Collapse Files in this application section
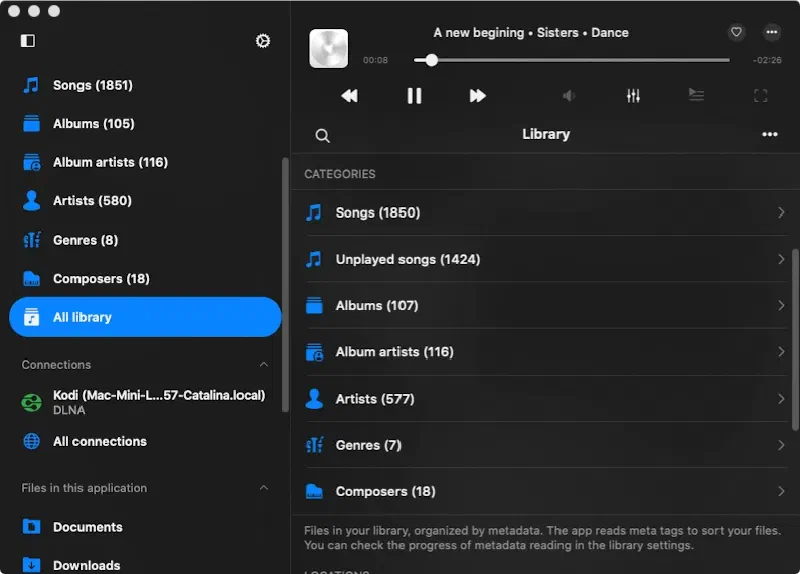Screen dimensions: 800x574 264,488
